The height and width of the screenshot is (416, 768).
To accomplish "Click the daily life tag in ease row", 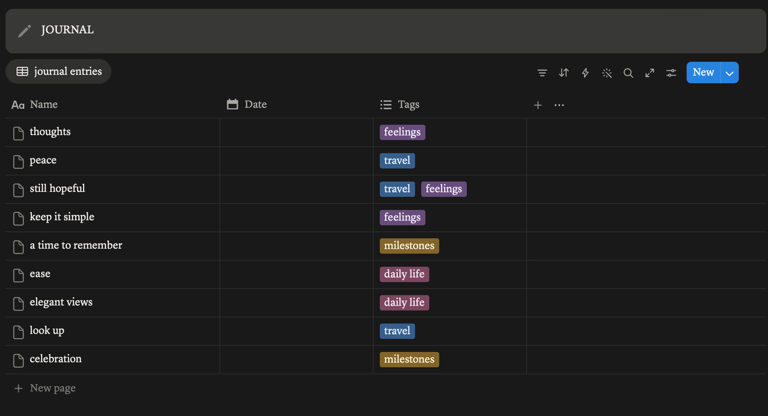I will (x=404, y=274).
